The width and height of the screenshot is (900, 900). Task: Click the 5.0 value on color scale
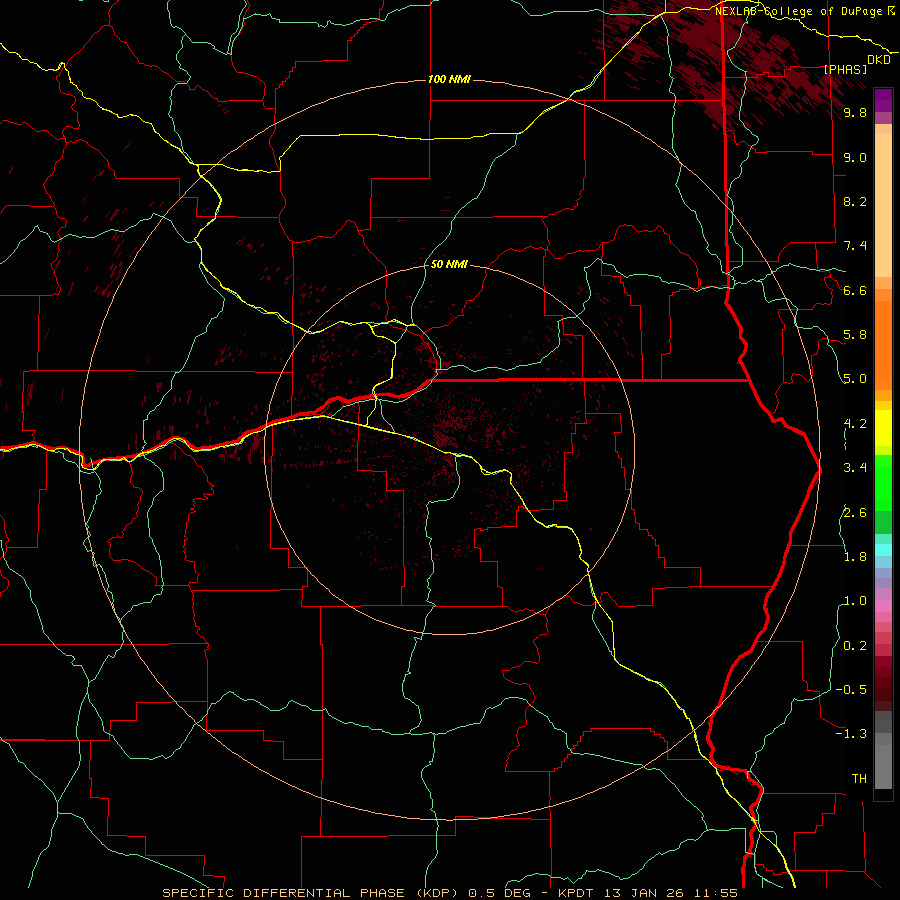(855, 379)
